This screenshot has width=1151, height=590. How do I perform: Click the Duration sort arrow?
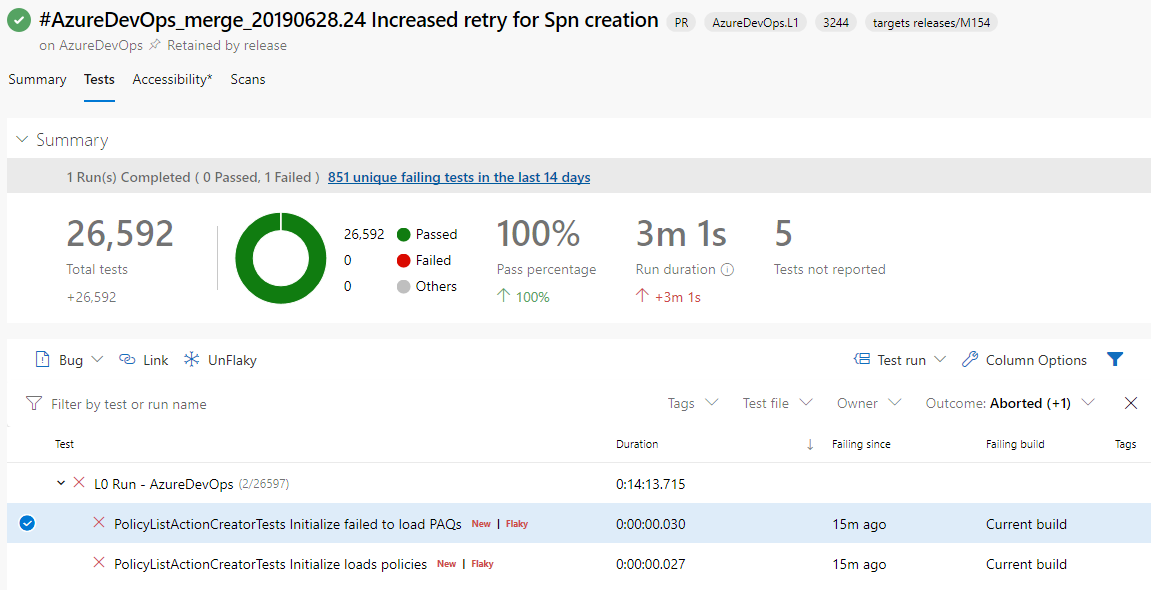(x=810, y=445)
